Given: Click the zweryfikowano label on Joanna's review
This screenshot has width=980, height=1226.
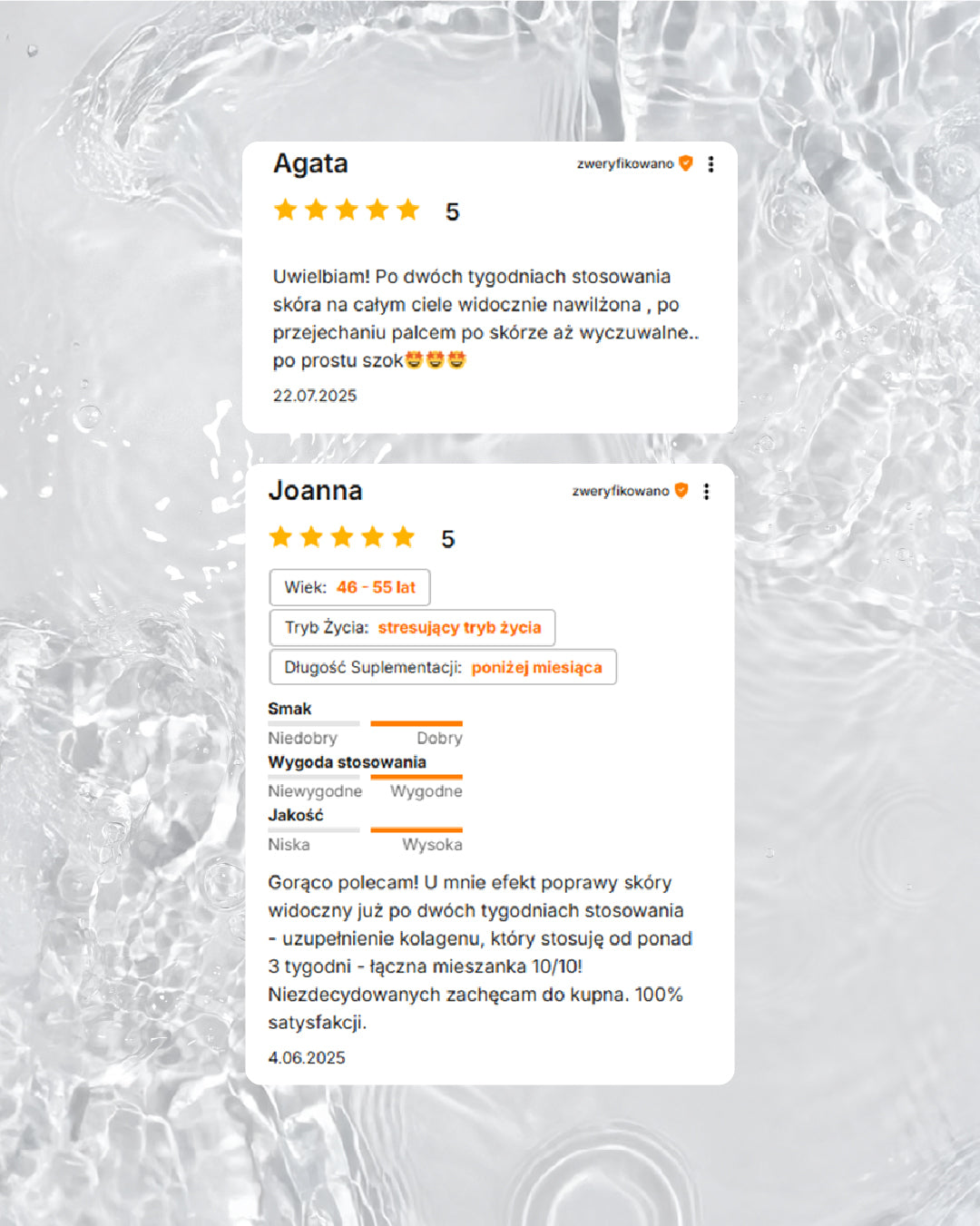Looking at the screenshot, I should (x=621, y=491).
